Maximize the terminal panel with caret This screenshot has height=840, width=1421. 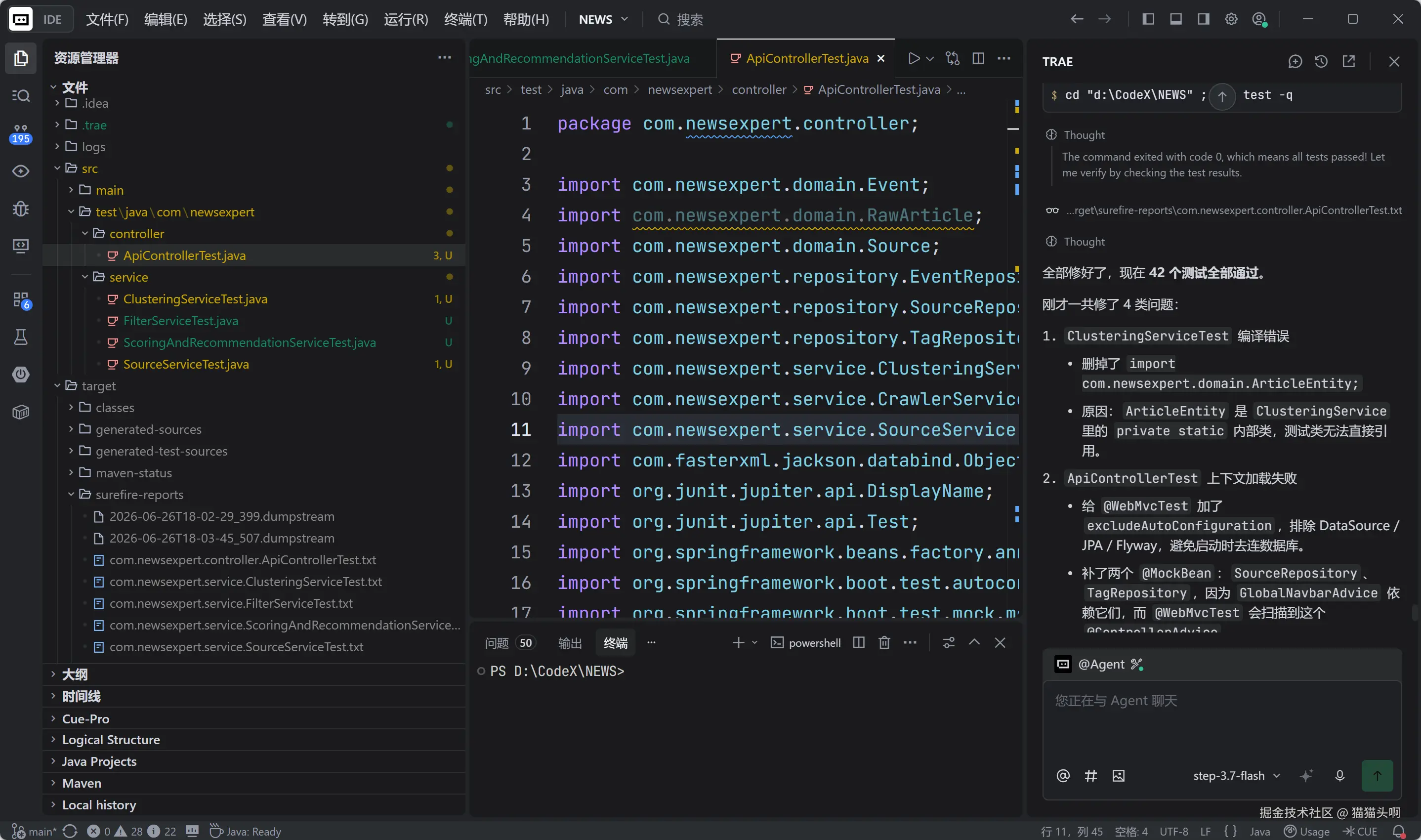pyautogui.click(x=974, y=642)
